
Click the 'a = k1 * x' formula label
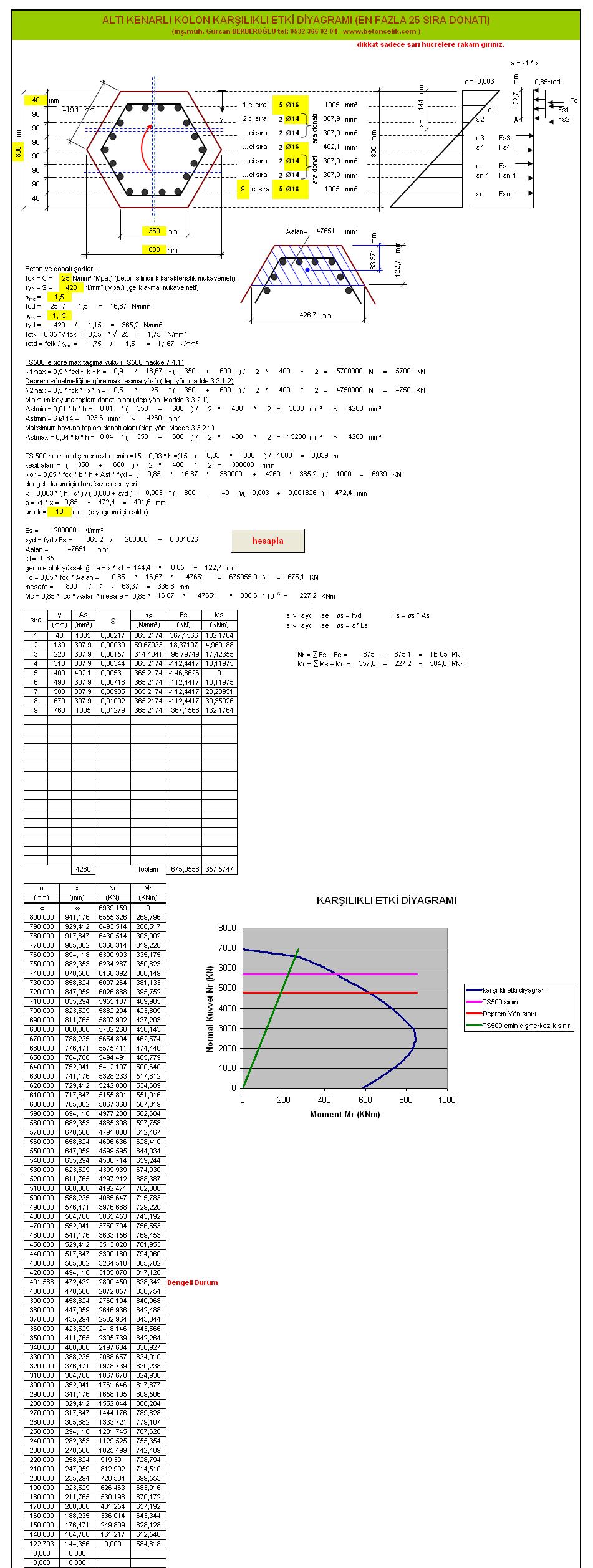coord(525,63)
